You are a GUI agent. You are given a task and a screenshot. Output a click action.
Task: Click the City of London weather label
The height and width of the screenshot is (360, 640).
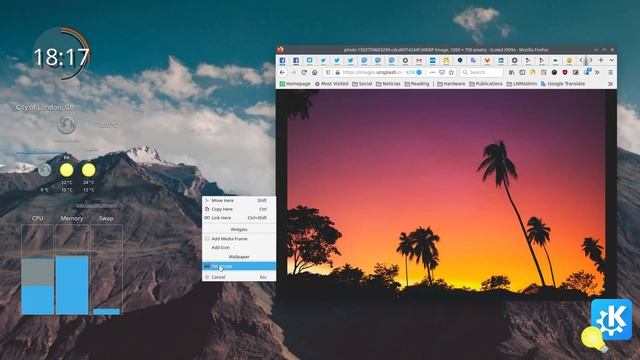click(45, 107)
